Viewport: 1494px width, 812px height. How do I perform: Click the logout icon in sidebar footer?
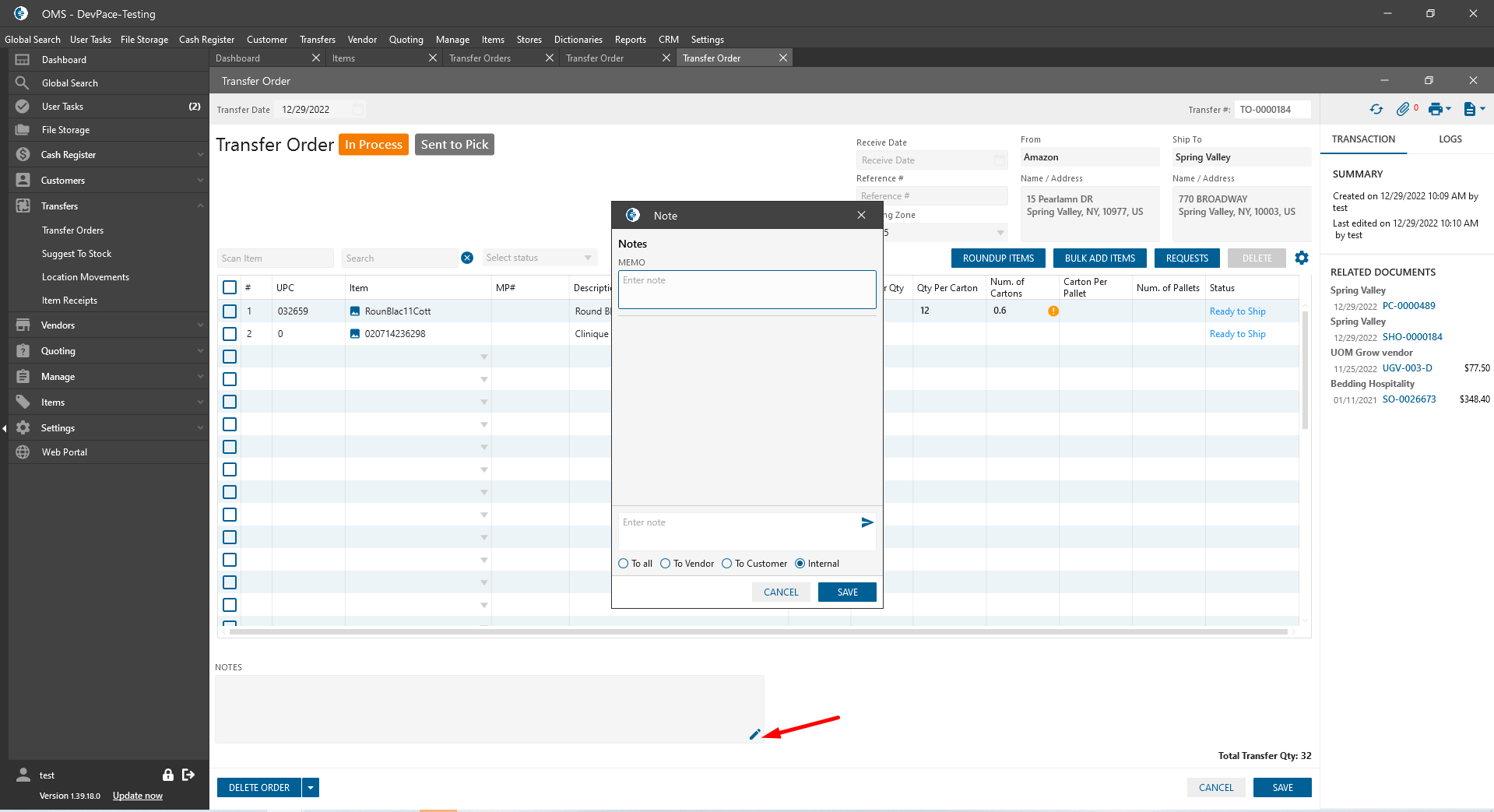tap(188, 775)
